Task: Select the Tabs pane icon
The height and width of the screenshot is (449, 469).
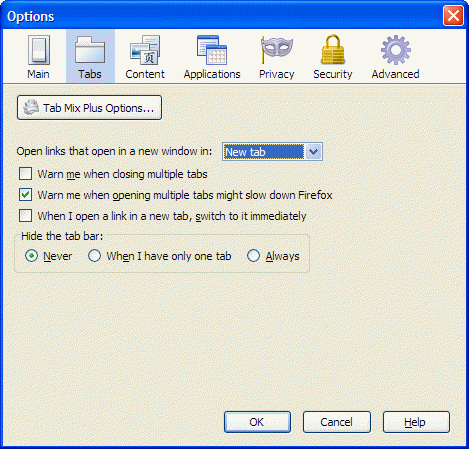Action: (x=90, y=57)
